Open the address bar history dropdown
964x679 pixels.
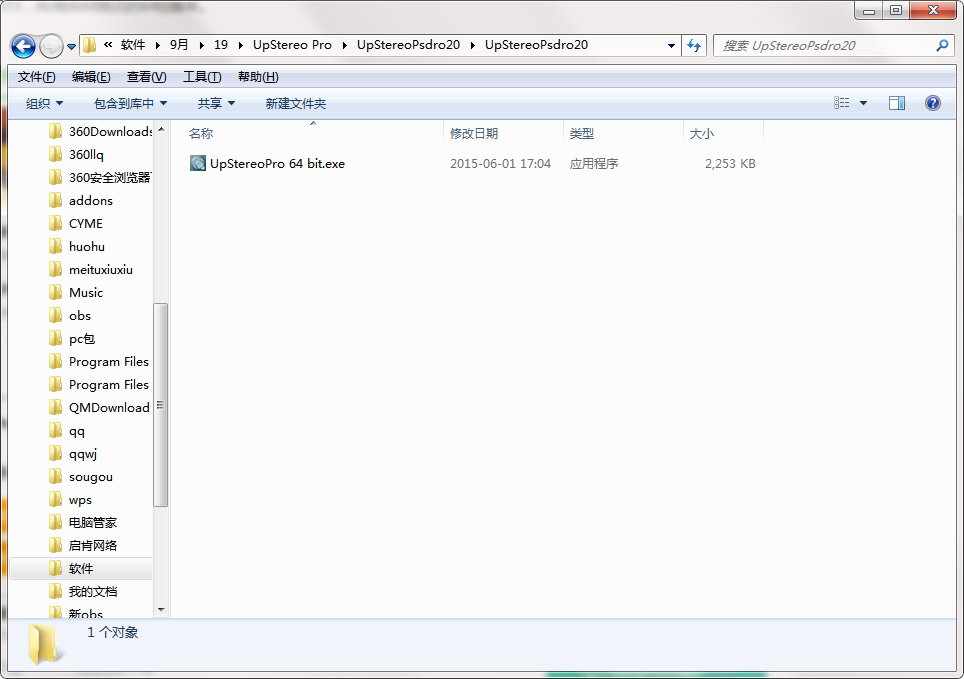671,46
